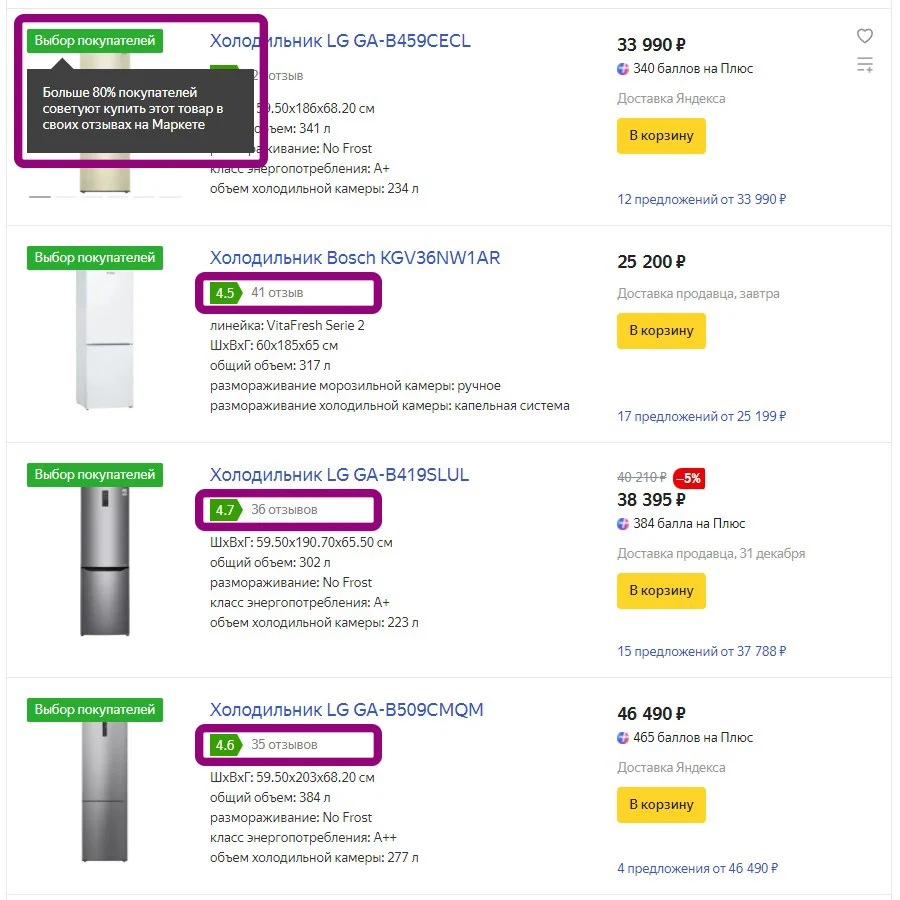Read the 41 отзыв for Bosch fridge
The width and height of the screenshot is (900, 900).
277,293
